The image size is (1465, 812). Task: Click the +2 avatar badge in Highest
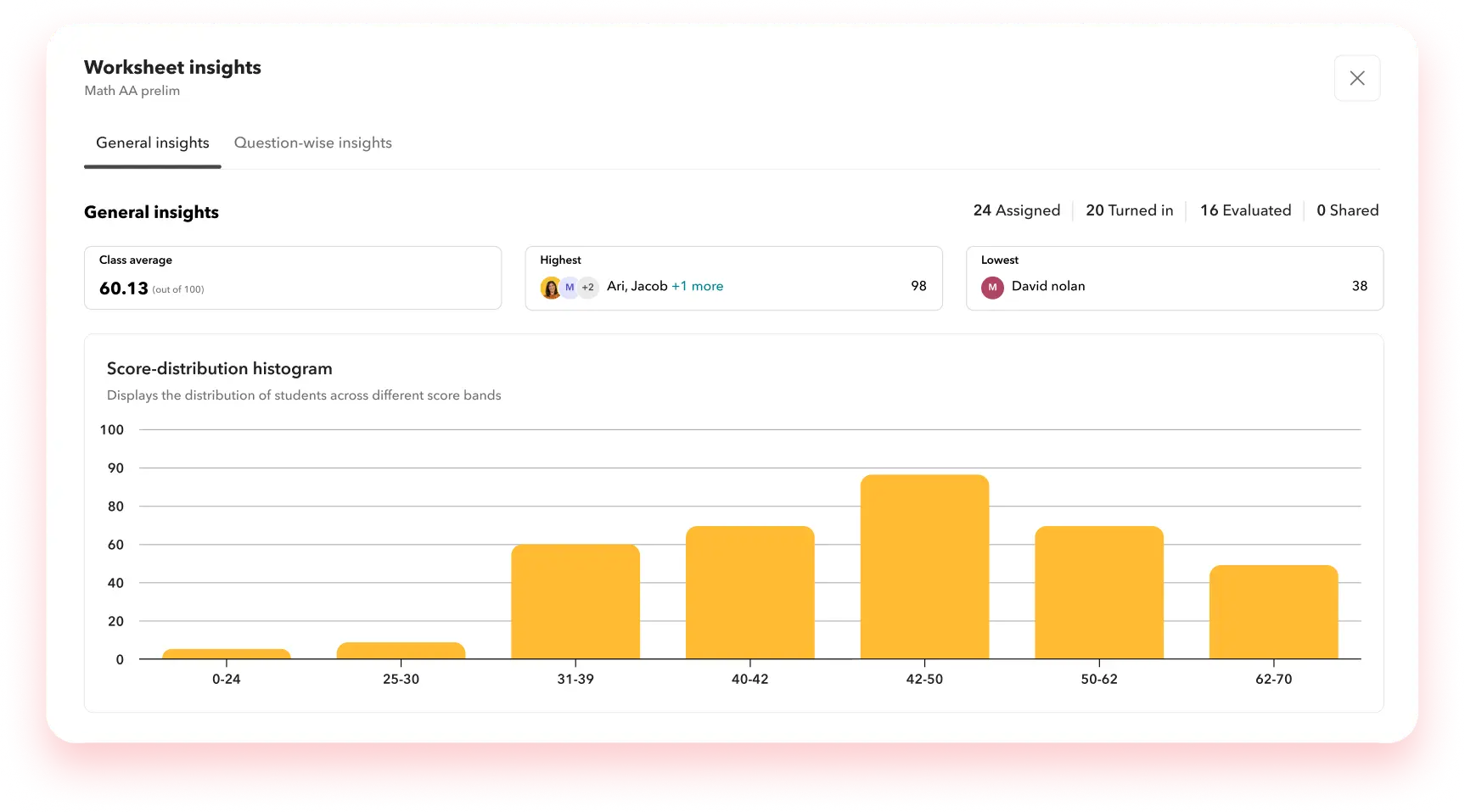pos(588,288)
